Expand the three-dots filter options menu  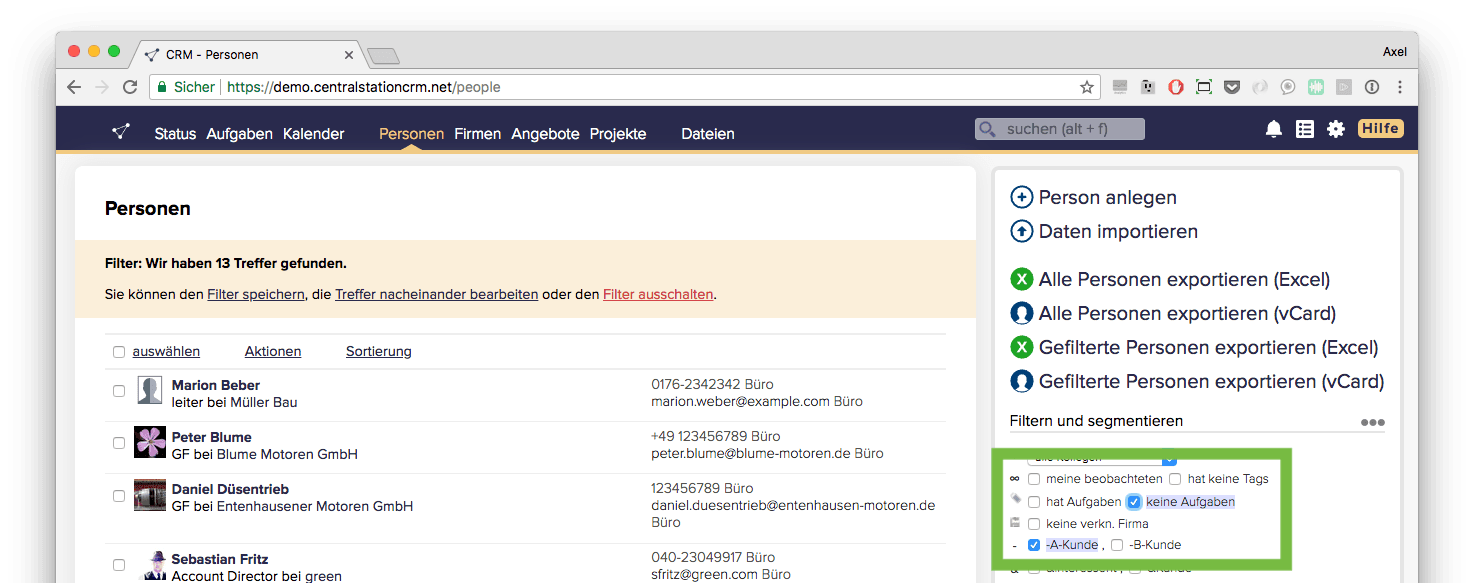[1372, 422]
